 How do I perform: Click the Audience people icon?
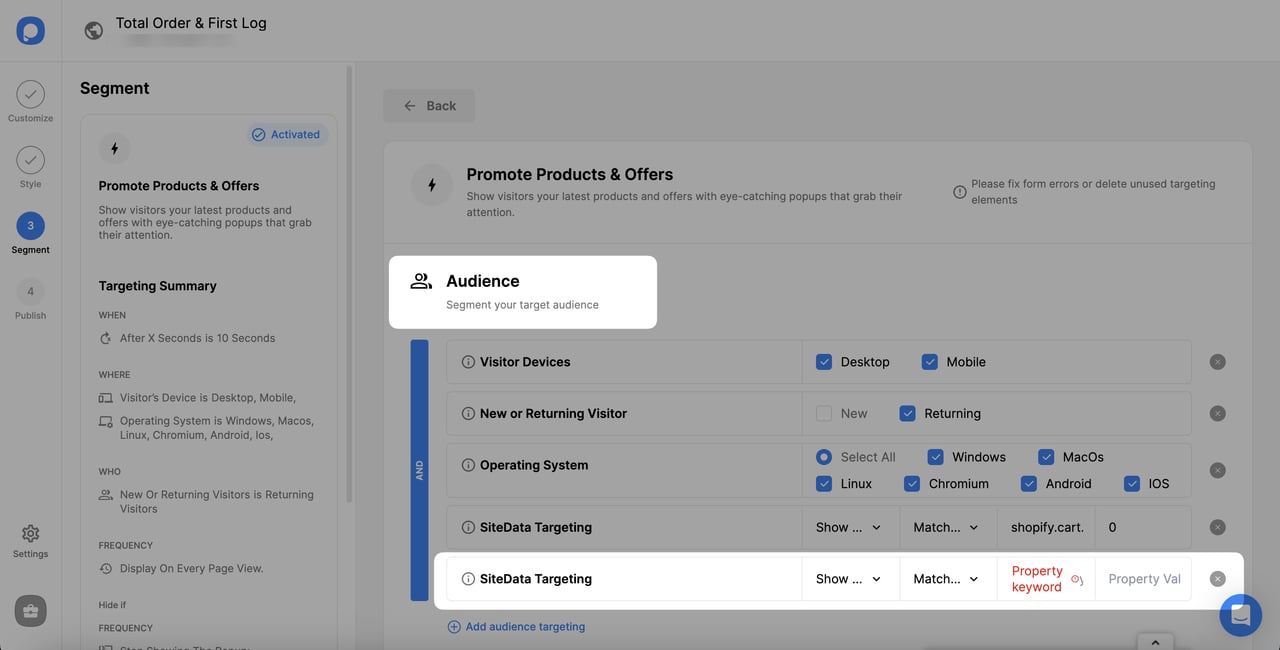[x=421, y=281]
